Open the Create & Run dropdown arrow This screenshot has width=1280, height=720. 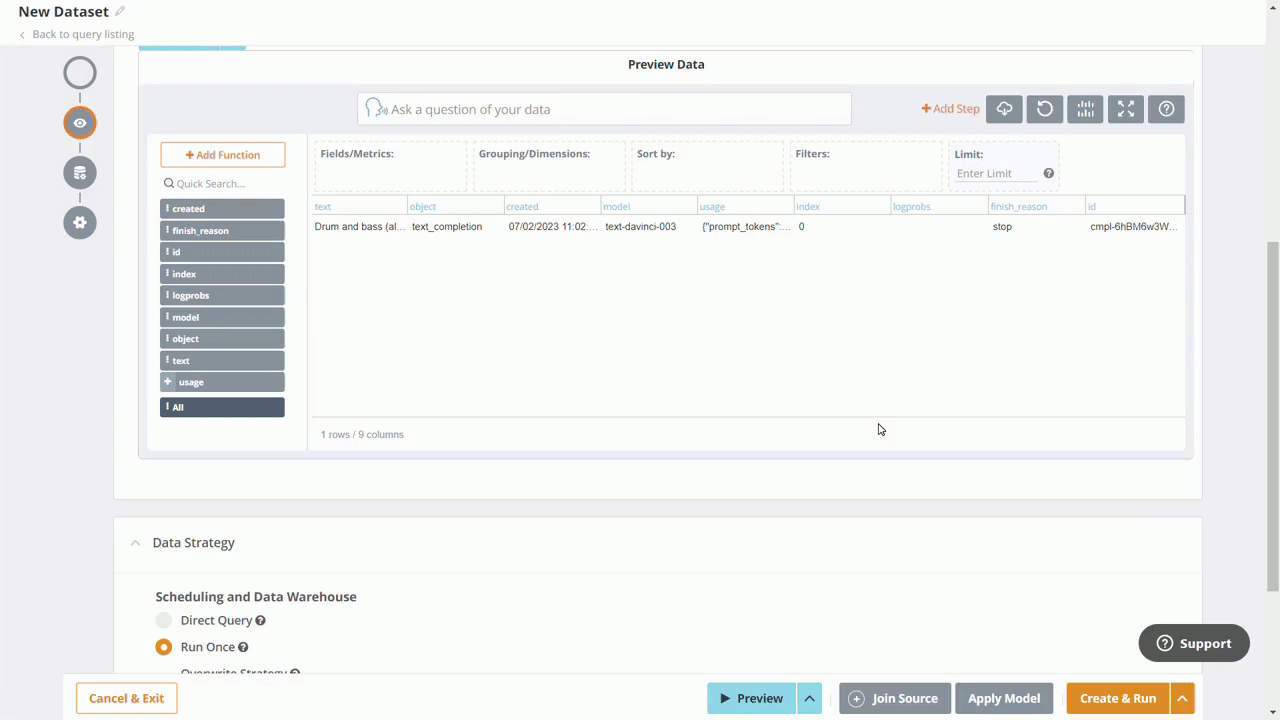coord(1182,698)
